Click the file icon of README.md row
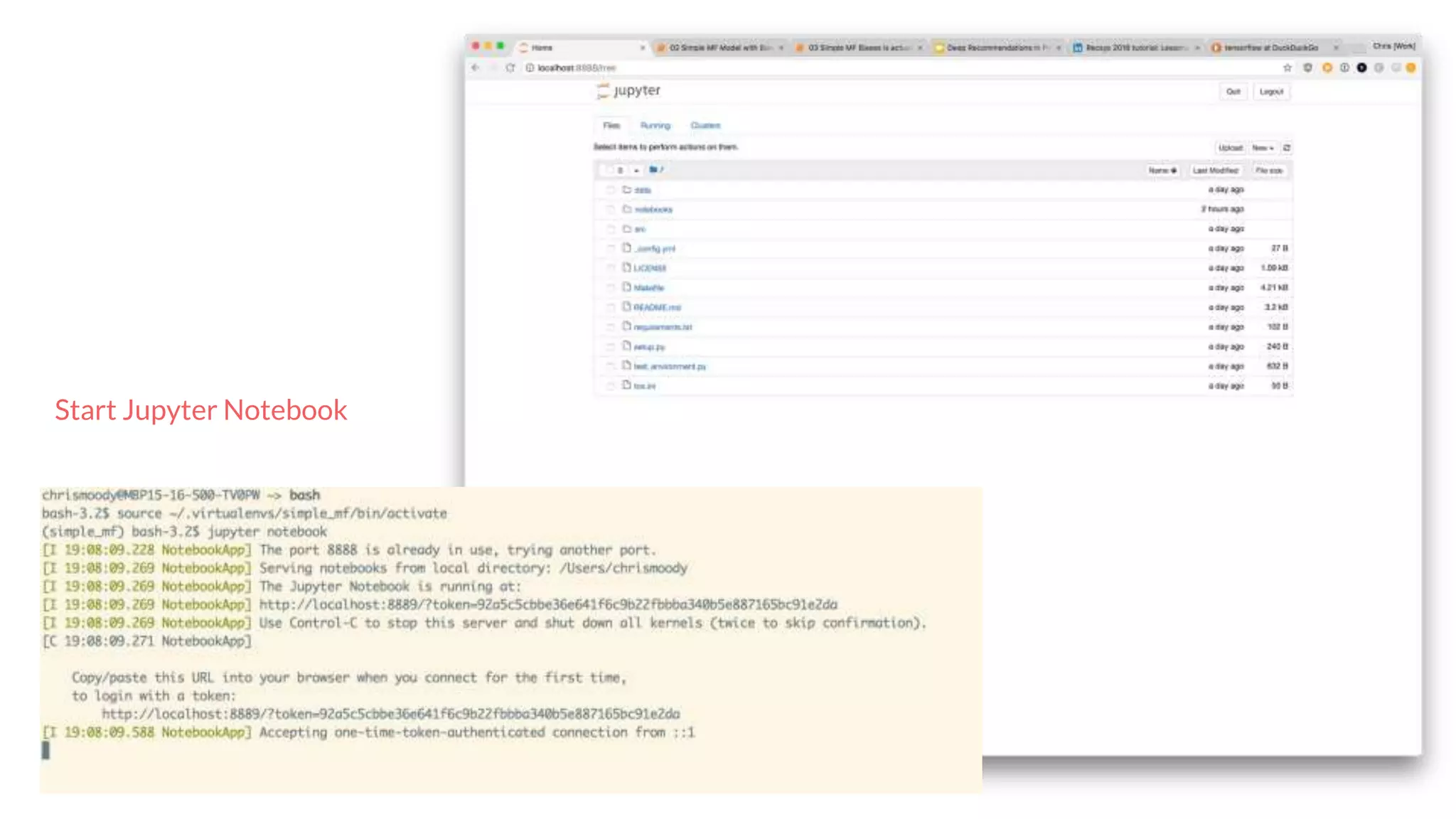This screenshot has width=1456, height=819. [626, 306]
